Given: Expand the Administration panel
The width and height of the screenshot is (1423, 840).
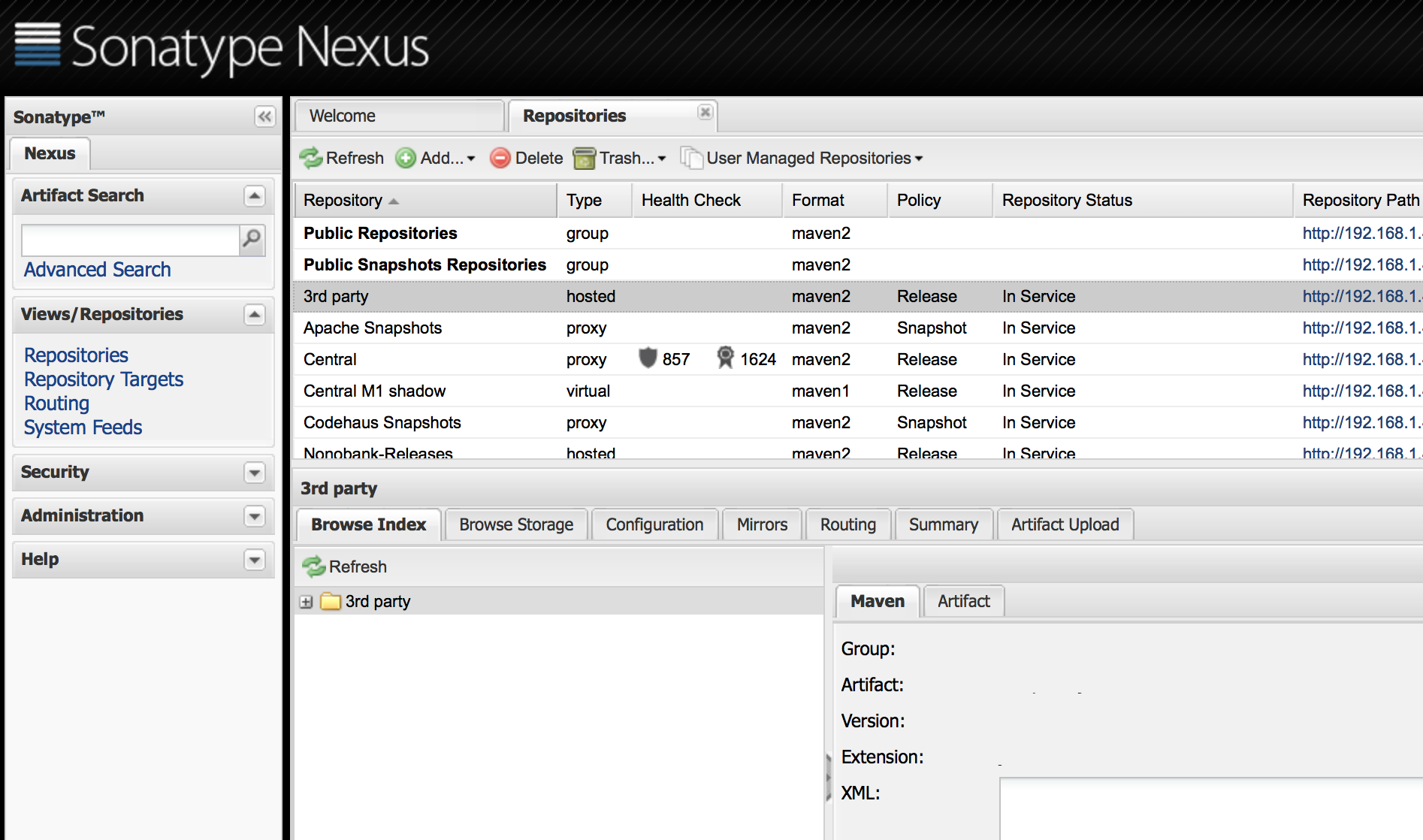Looking at the screenshot, I should point(255,516).
